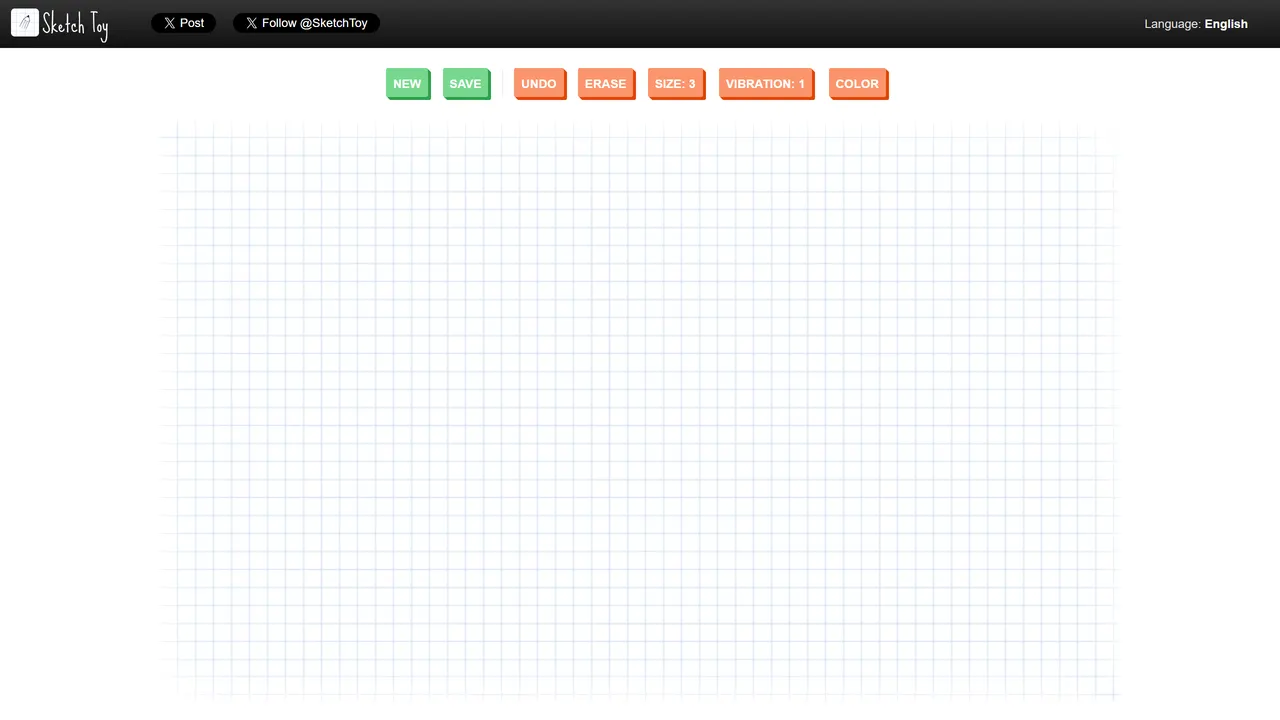Viewport: 1280px width, 720px height.
Task: Undo the last stroke
Action: 540,84
